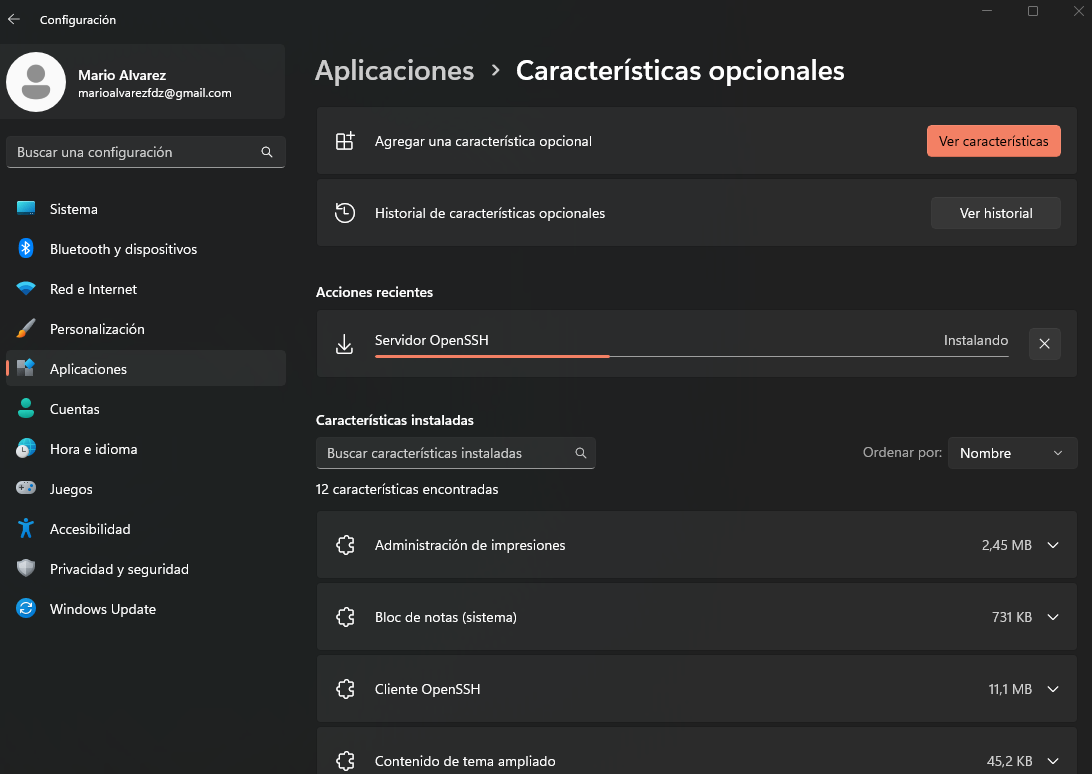
Task: Expand the Cliente OpenSSH entry
Action: click(x=1053, y=689)
